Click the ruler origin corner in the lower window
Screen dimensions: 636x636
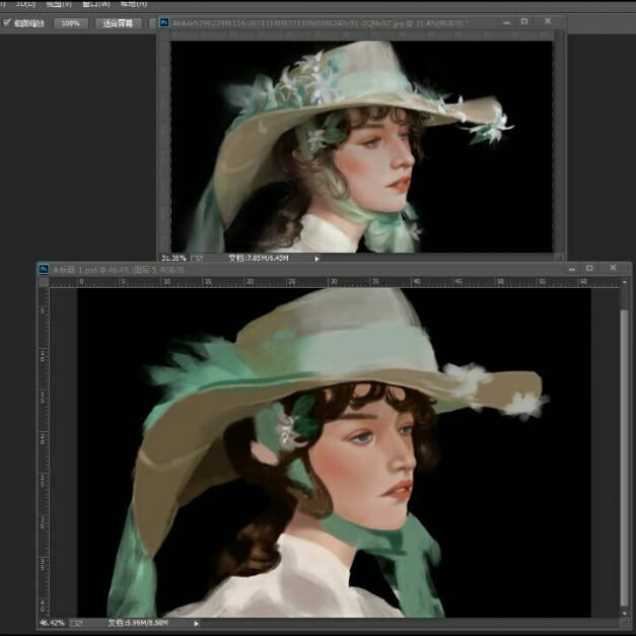coord(43,282)
